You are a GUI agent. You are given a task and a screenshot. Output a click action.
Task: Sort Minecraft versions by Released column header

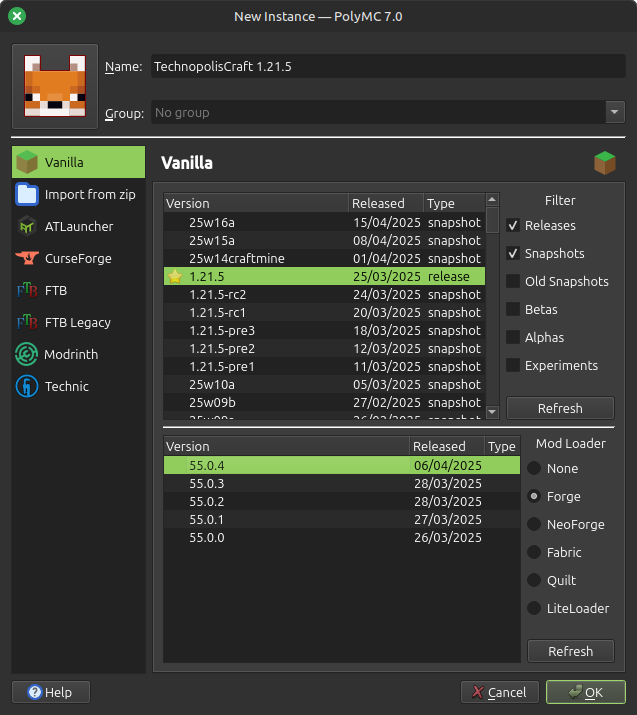click(x=386, y=203)
